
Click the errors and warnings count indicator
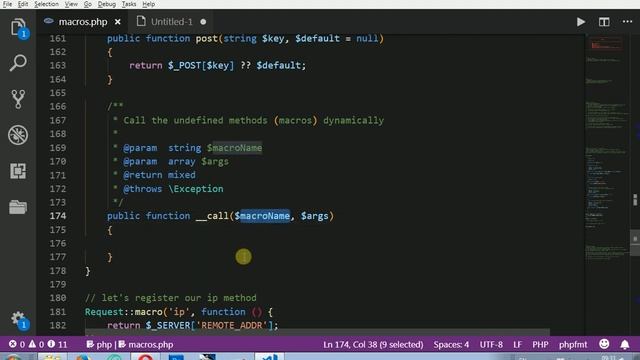click(x=38, y=344)
